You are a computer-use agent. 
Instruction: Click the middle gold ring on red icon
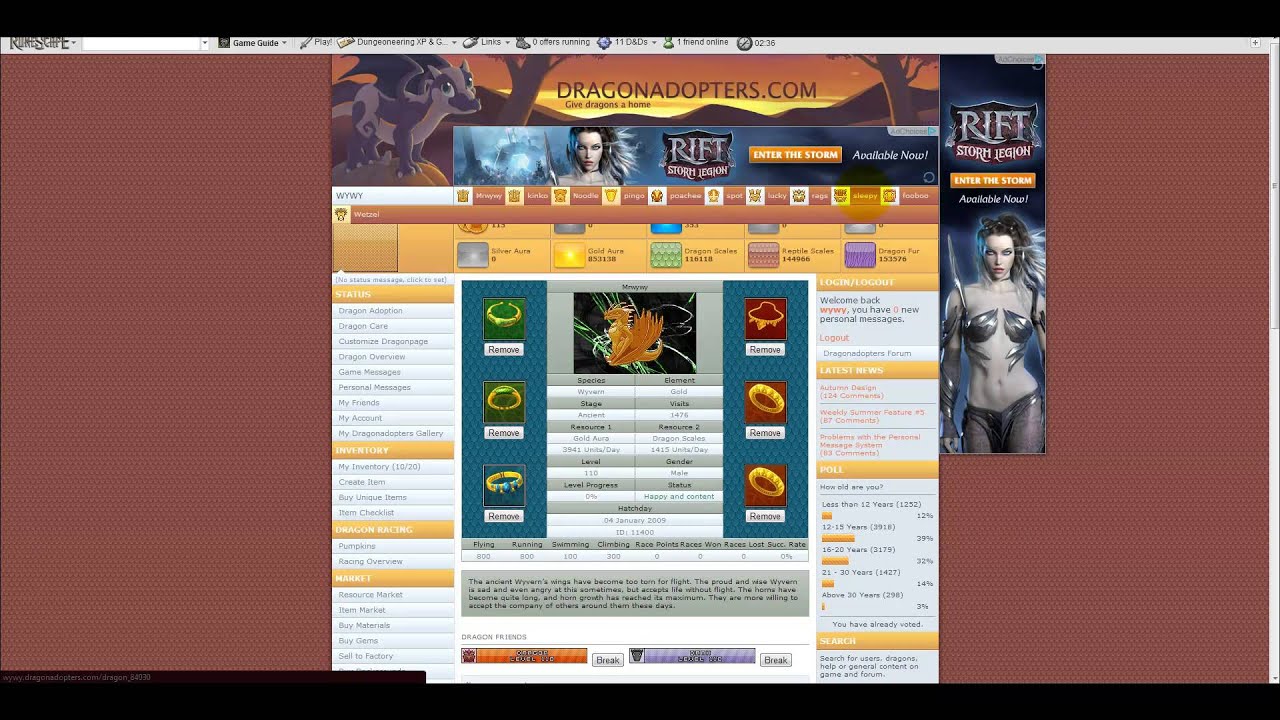(765, 402)
